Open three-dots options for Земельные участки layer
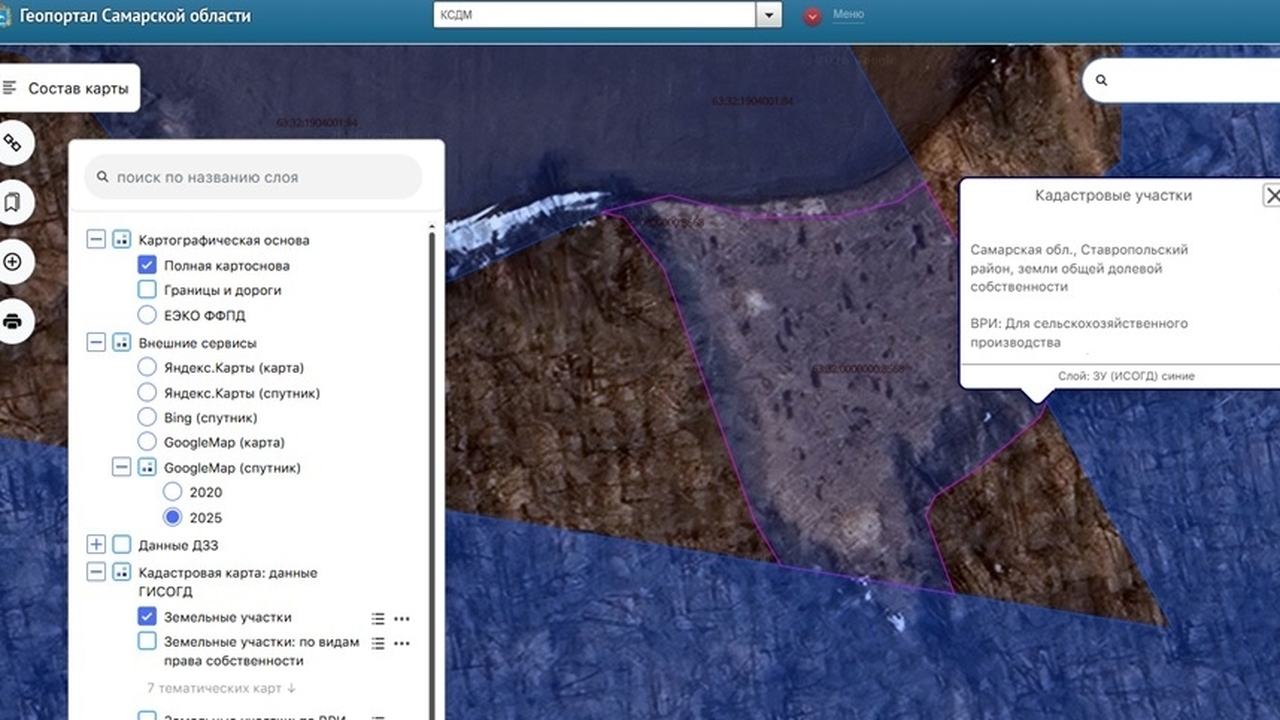 pos(402,619)
